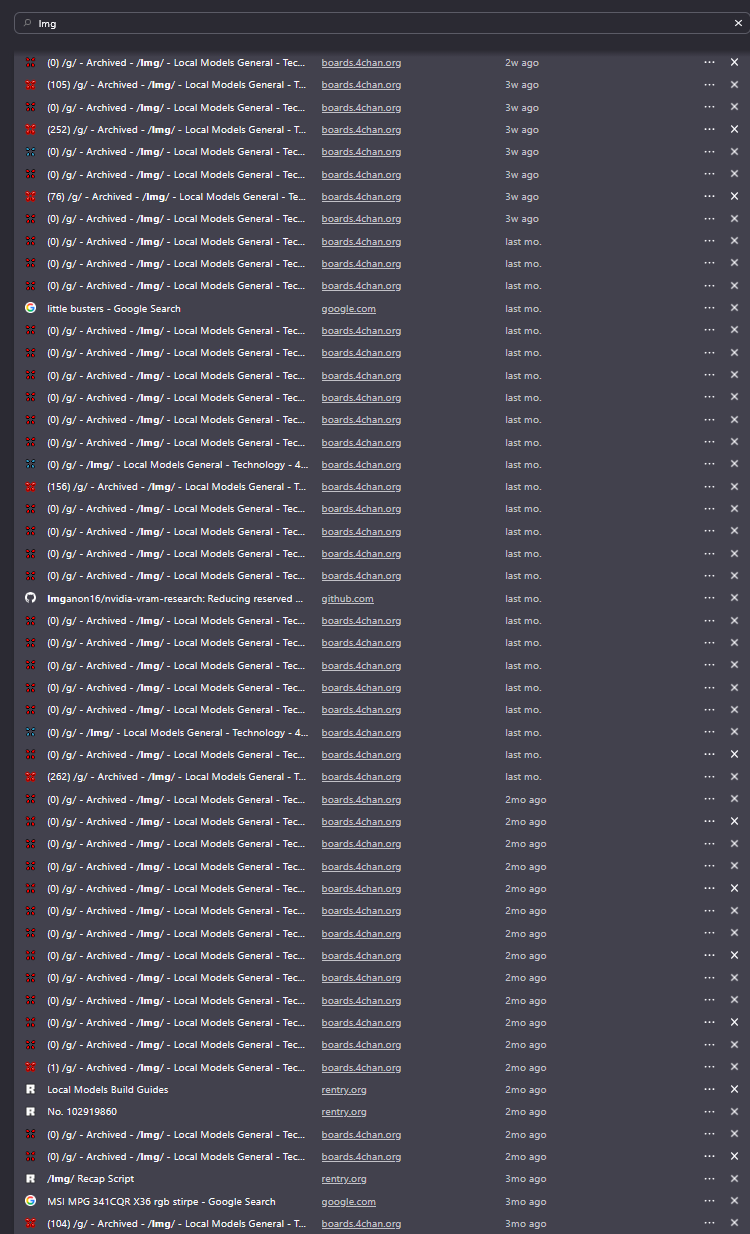
Task: Open more options for the (252) thread entry
Action: (709, 129)
